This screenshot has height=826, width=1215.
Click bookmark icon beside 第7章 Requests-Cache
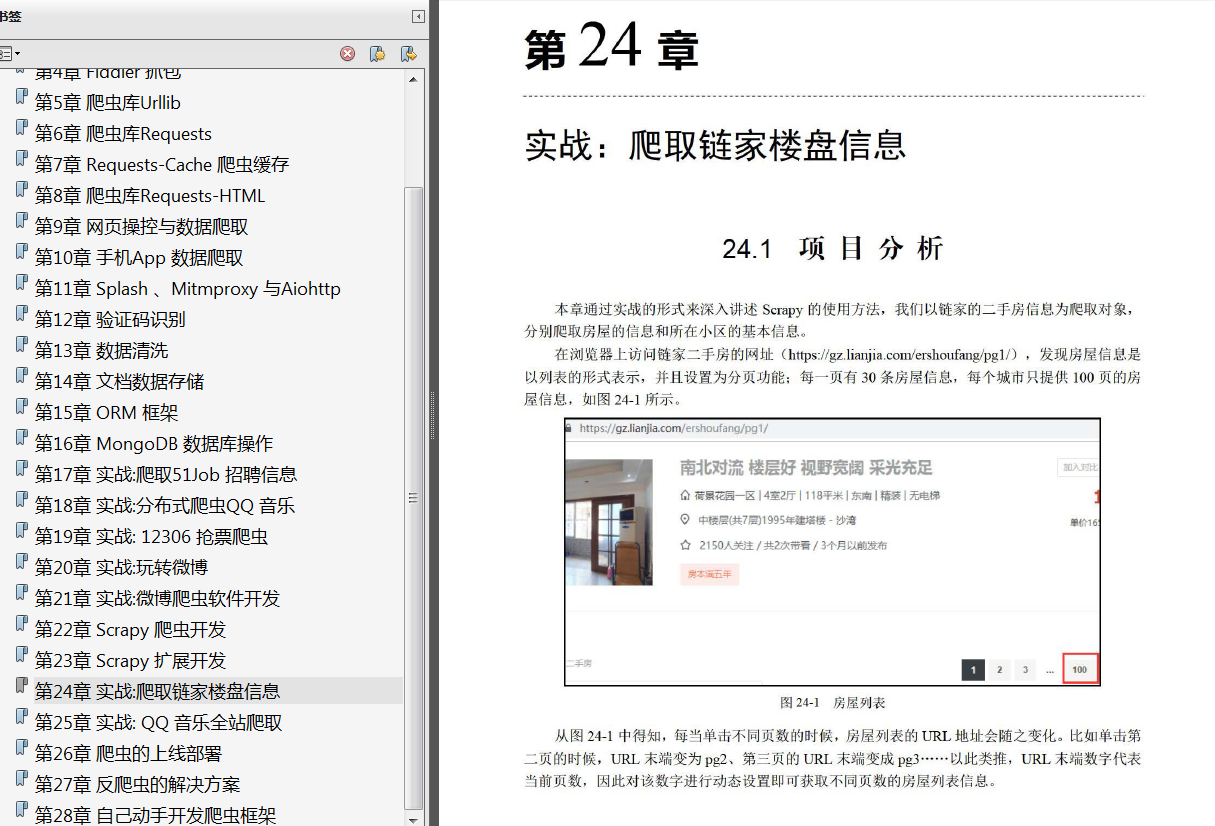click(x=21, y=160)
